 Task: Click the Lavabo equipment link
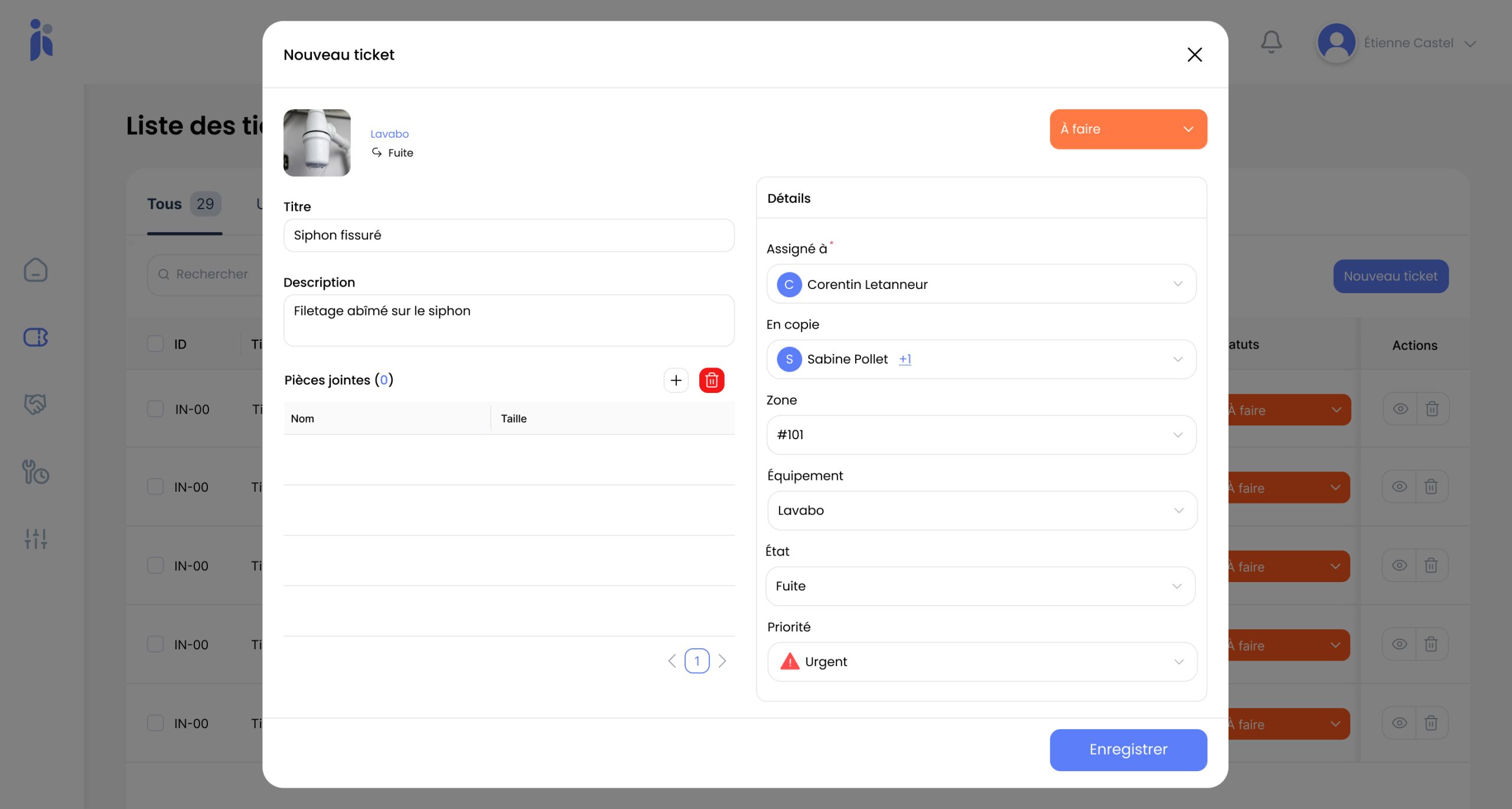click(x=389, y=134)
